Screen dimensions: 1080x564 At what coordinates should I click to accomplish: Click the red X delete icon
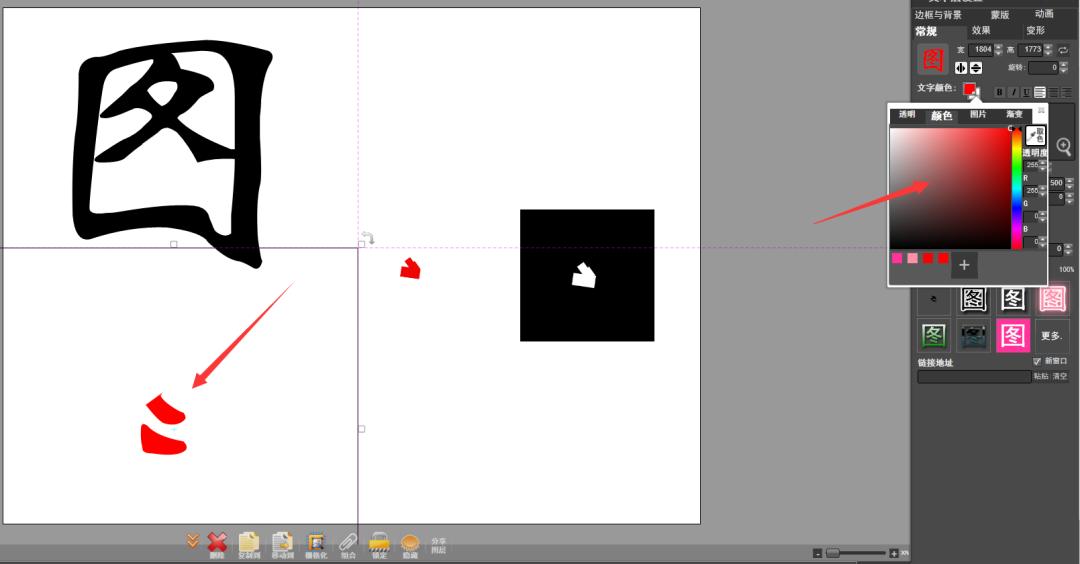[x=217, y=541]
